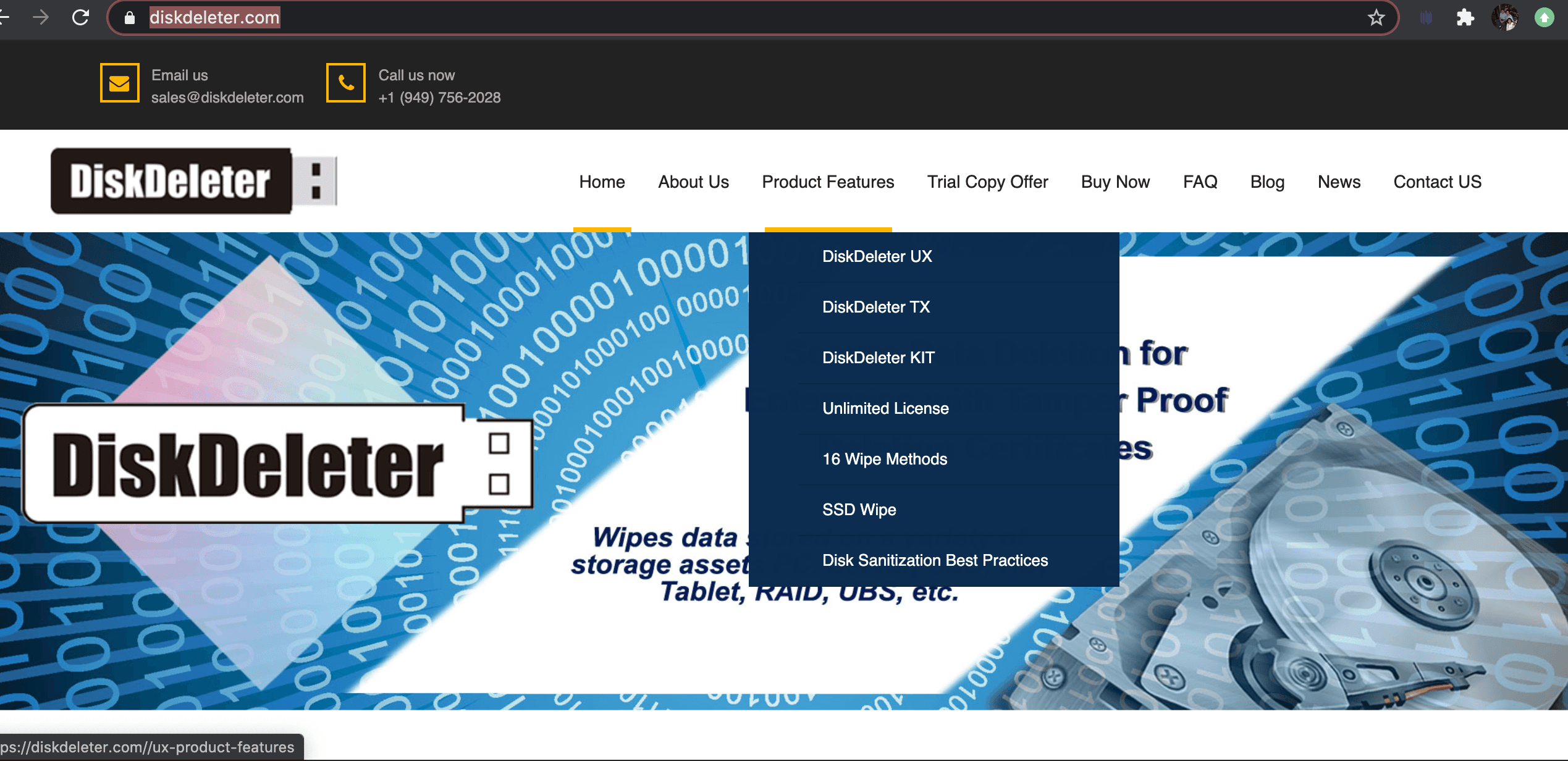Bookmark page with the star icon

click(1376, 17)
